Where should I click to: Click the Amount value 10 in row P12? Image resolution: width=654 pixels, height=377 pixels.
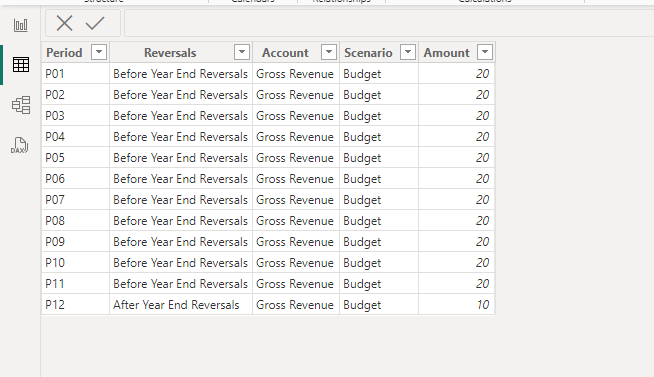(456, 304)
